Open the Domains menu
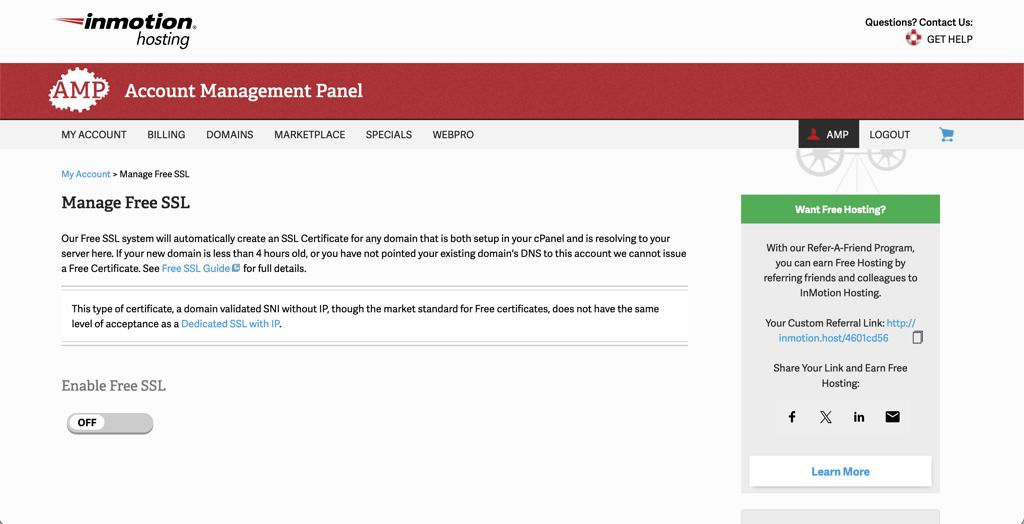This screenshot has height=524, width=1024. coord(230,135)
